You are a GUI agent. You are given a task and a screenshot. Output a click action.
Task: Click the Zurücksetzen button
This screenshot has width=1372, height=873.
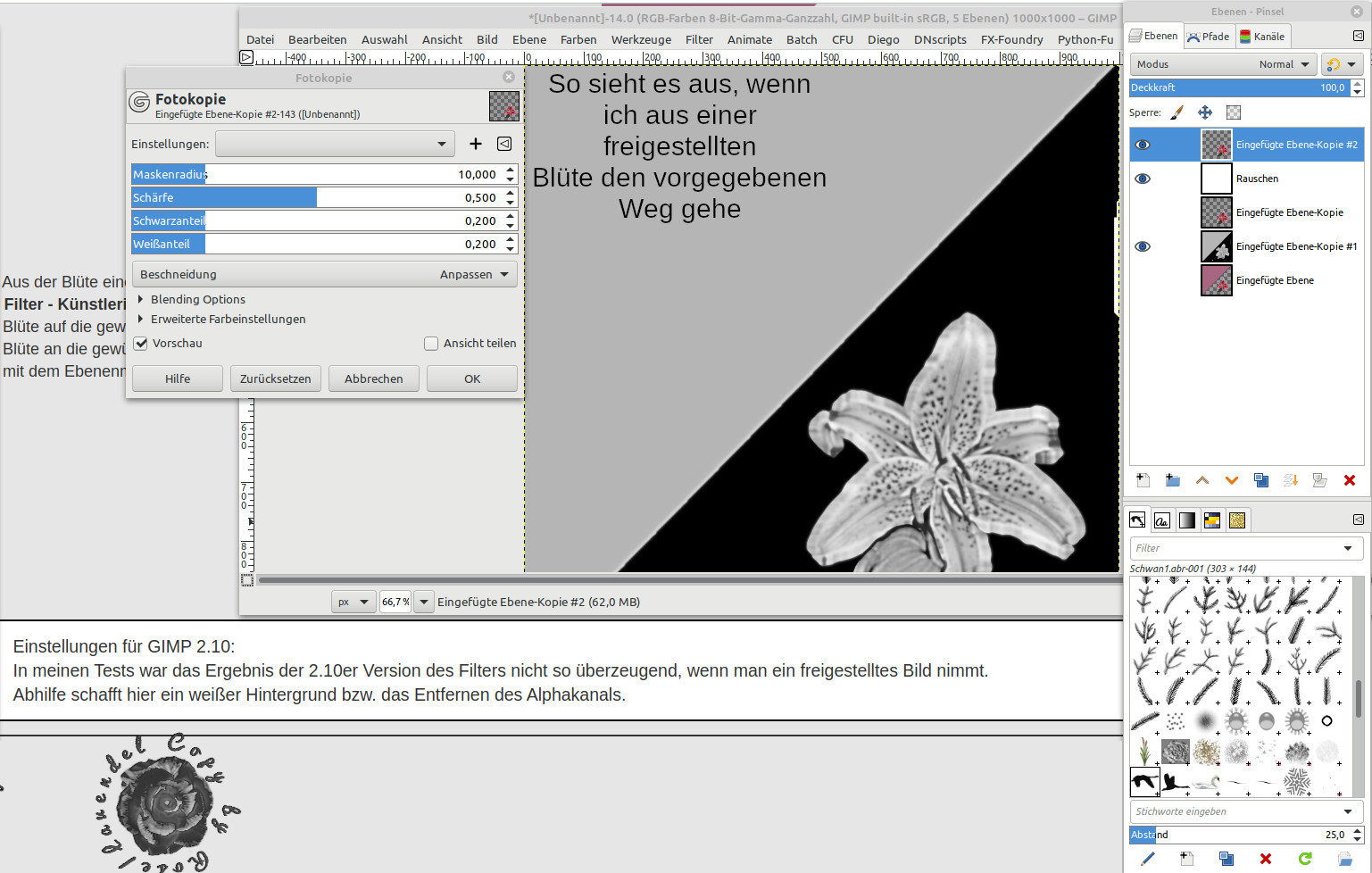(275, 378)
